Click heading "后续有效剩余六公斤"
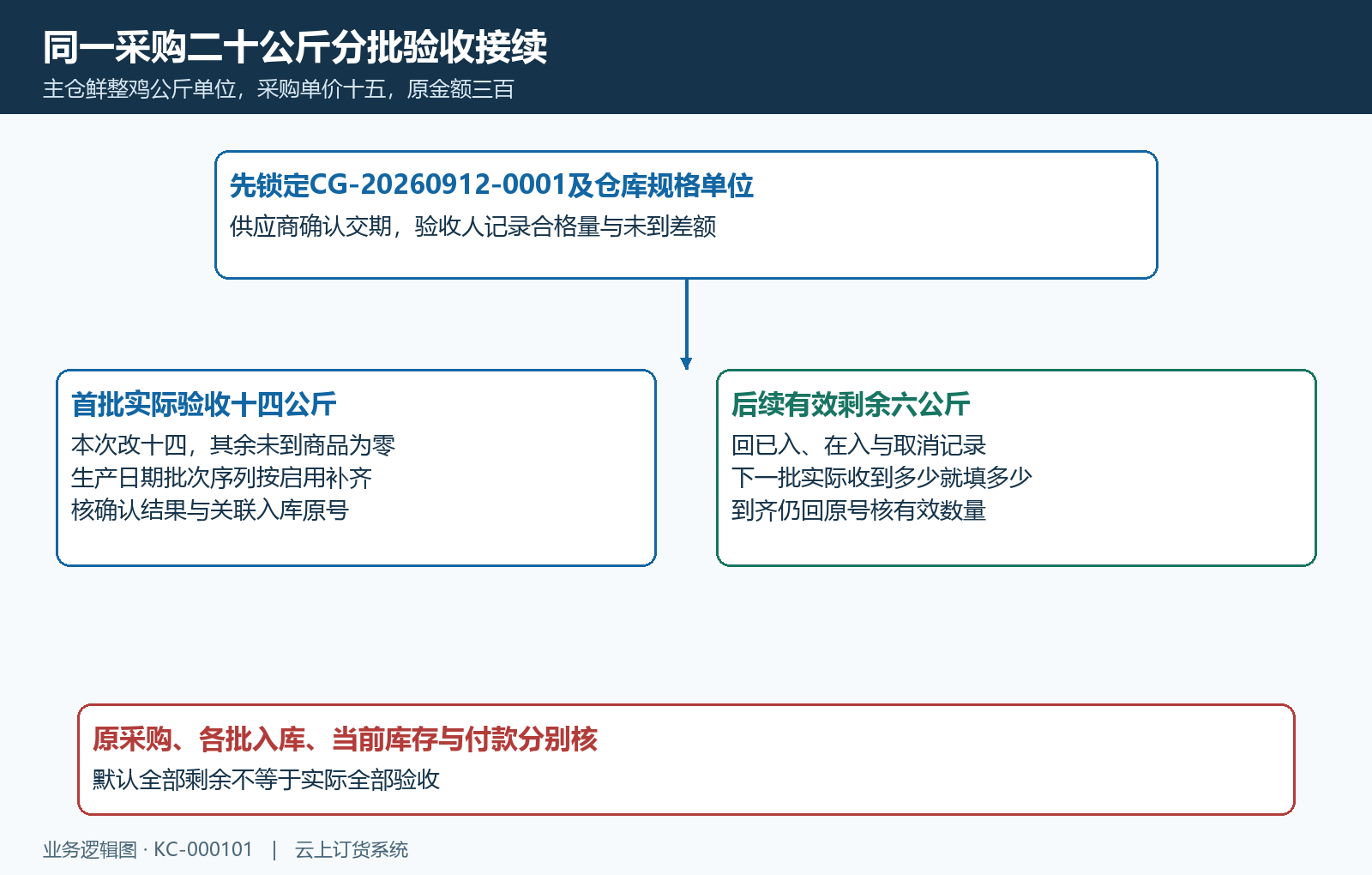Viewport: 1372px width, 875px height. pyautogui.click(x=851, y=404)
